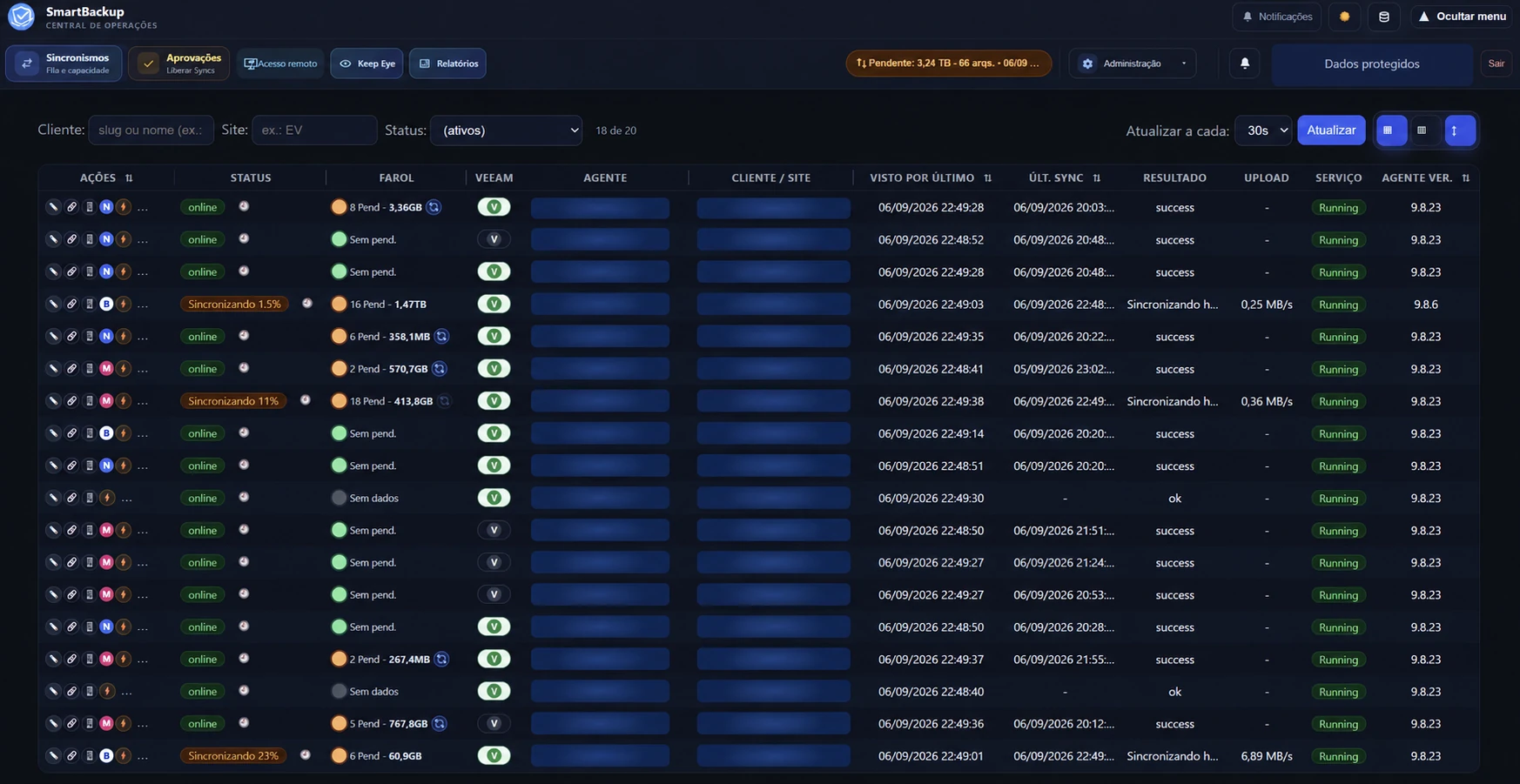
Task: Open the Sincronismos tab
Action: [x=64, y=63]
